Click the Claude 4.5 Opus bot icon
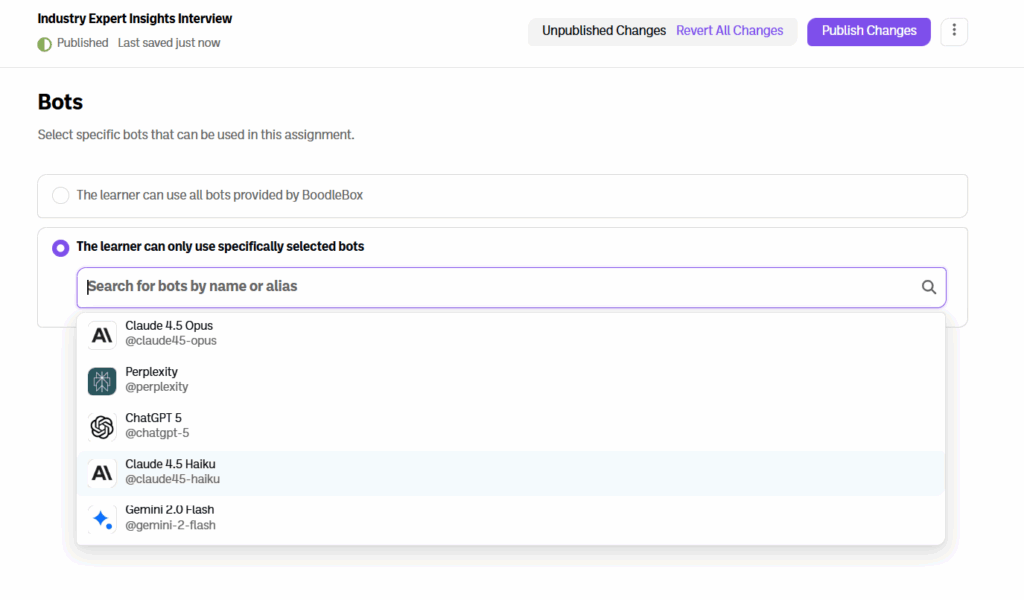1024x600 pixels. pyautogui.click(x=102, y=335)
